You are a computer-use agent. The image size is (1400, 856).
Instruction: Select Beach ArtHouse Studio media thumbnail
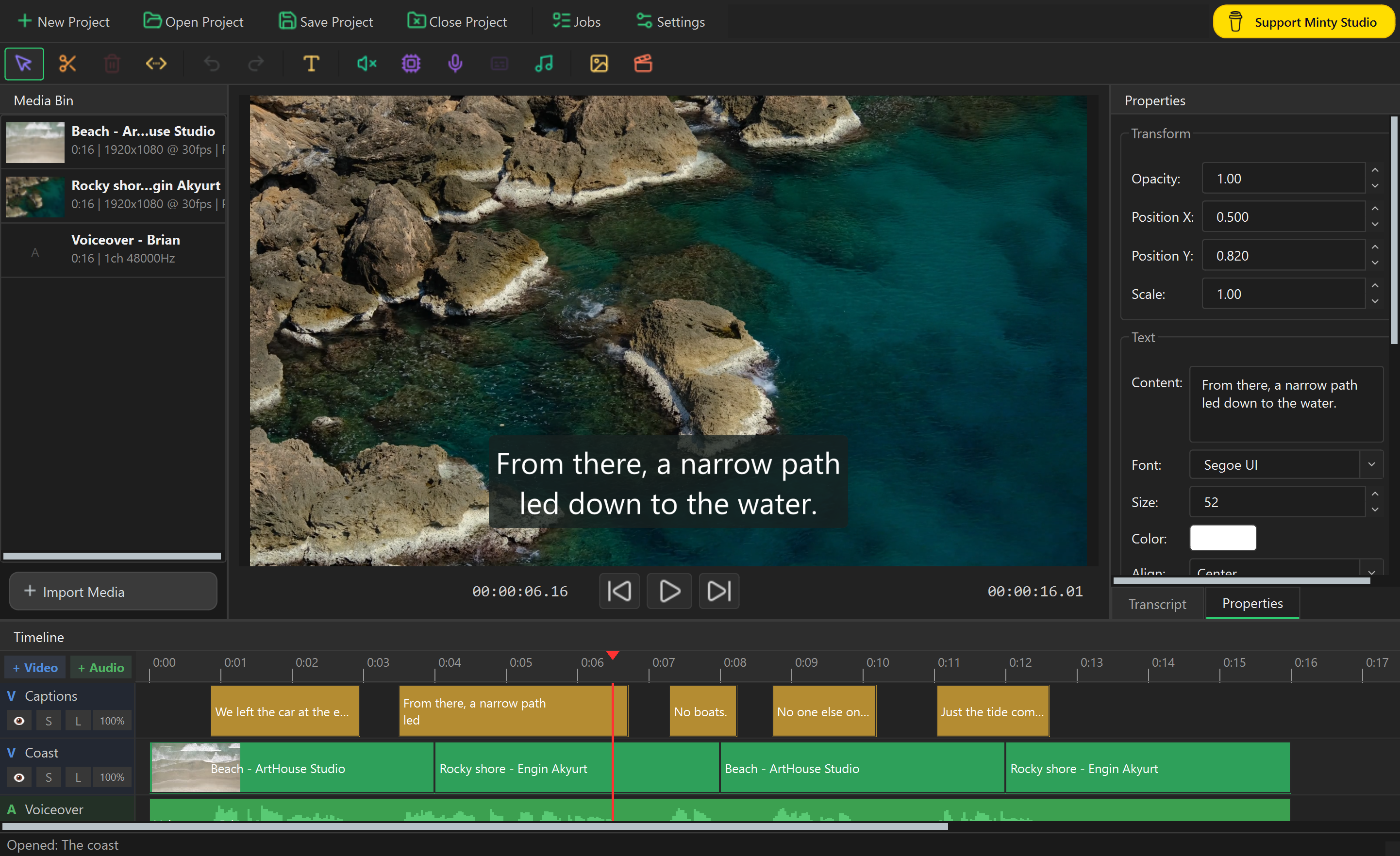click(x=35, y=142)
